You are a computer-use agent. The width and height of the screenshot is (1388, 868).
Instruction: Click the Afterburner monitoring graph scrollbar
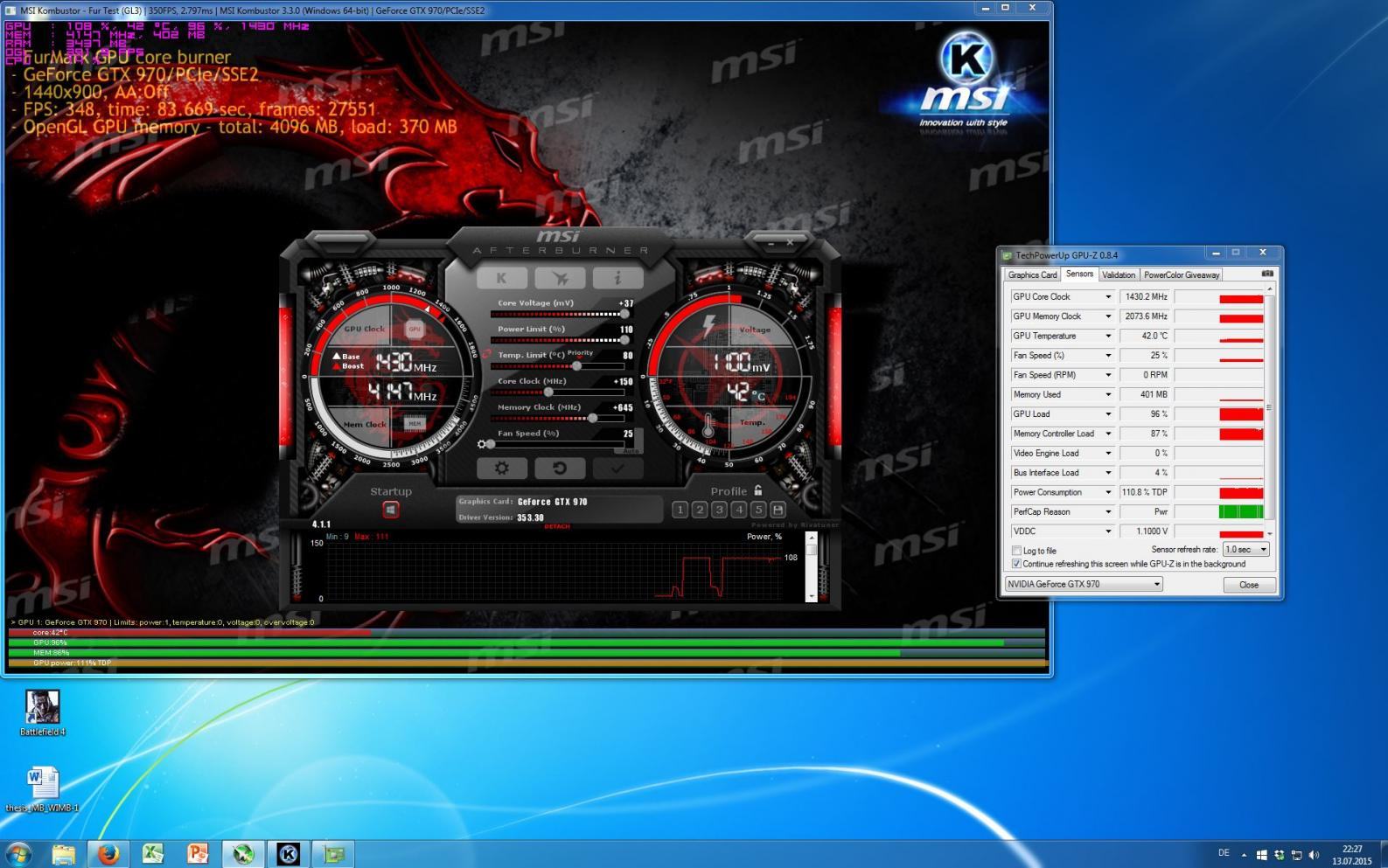tap(811, 566)
